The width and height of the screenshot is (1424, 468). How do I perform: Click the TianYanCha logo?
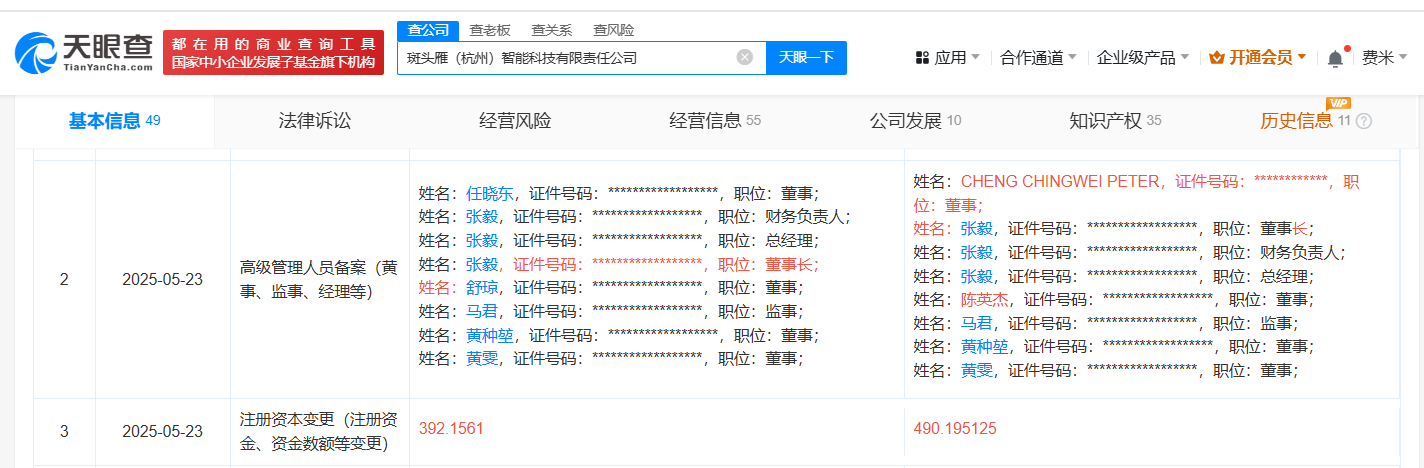[84, 52]
